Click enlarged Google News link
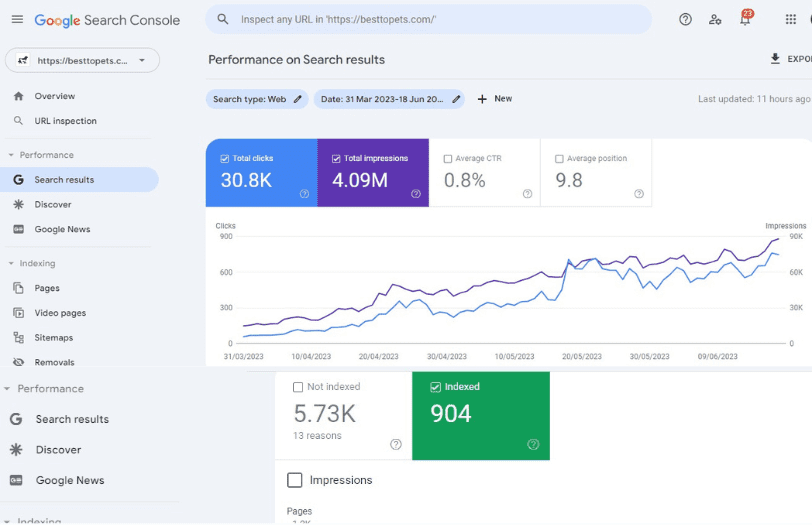Screen dimensions: 812x525 click(70, 480)
